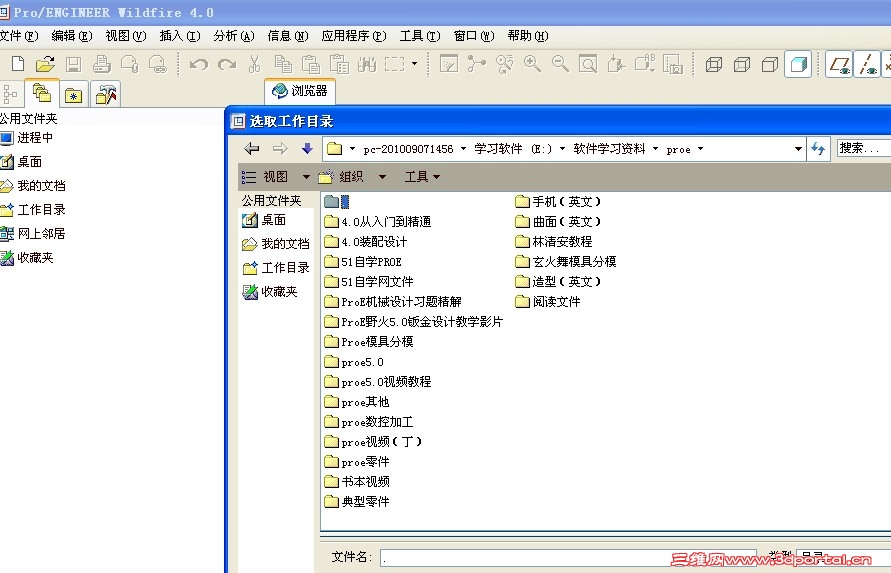The width and height of the screenshot is (891, 573).
Task: Click the Print icon
Action: pyautogui.click(x=102, y=64)
